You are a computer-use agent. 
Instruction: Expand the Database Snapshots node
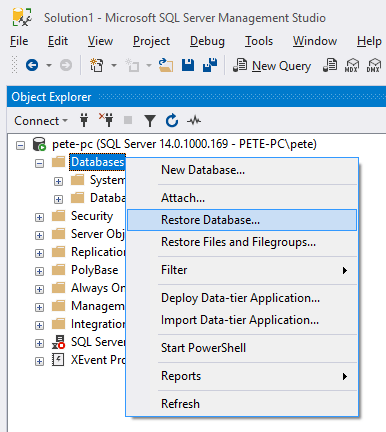pyautogui.click(x=58, y=199)
